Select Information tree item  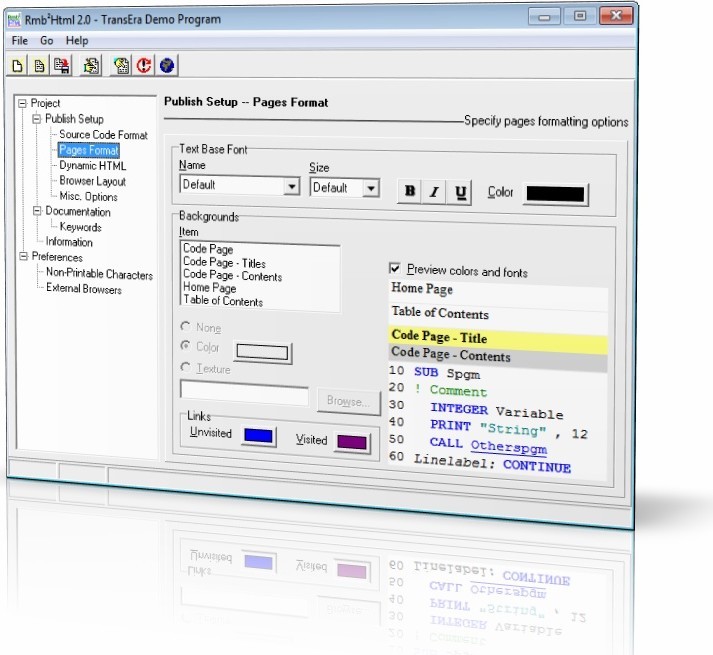point(69,242)
